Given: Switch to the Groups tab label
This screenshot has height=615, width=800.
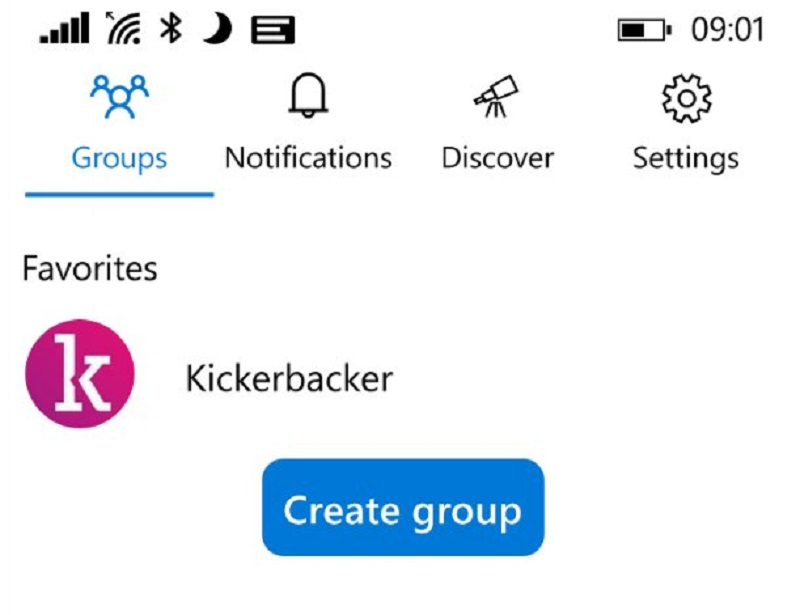Looking at the screenshot, I should click(x=119, y=158).
